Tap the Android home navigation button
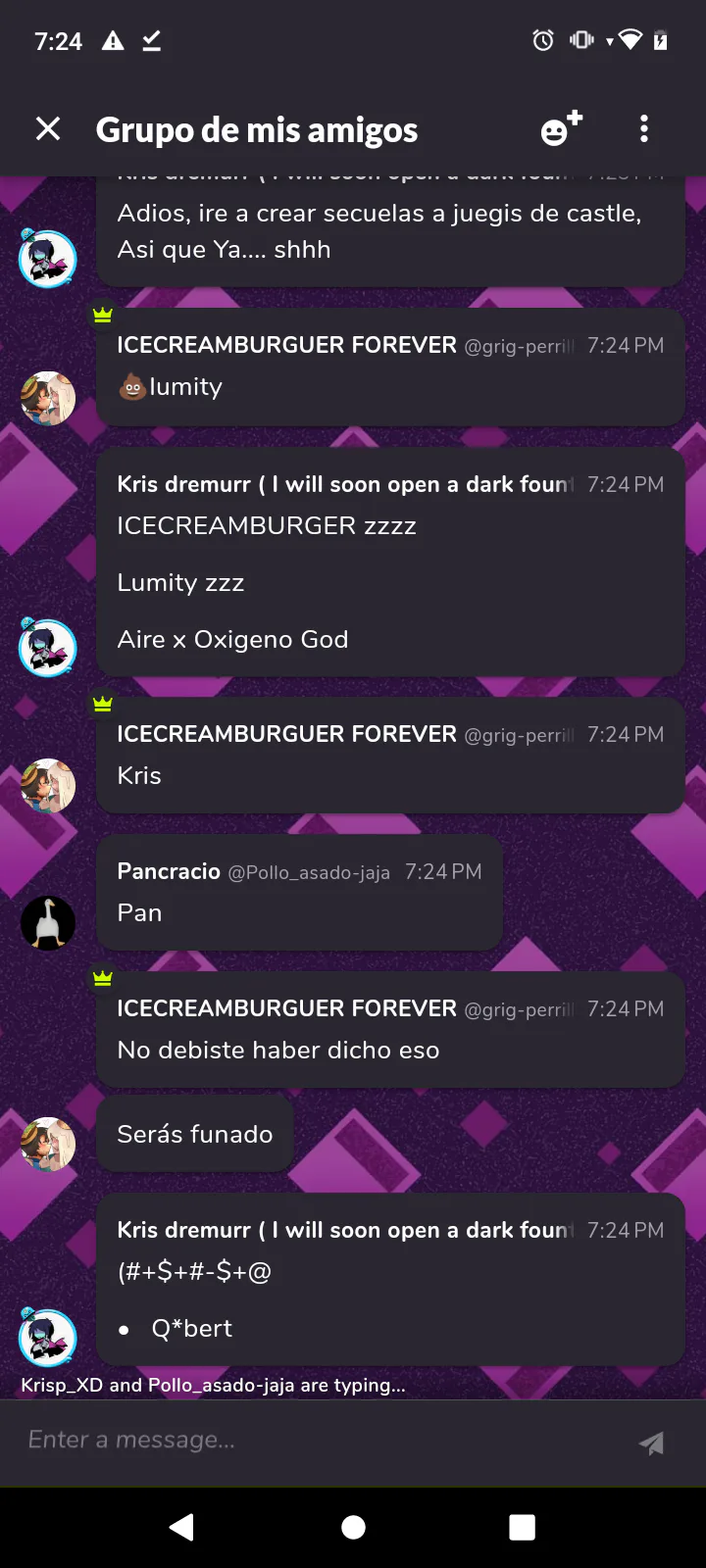706x1568 pixels. pyautogui.click(x=353, y=1527)
